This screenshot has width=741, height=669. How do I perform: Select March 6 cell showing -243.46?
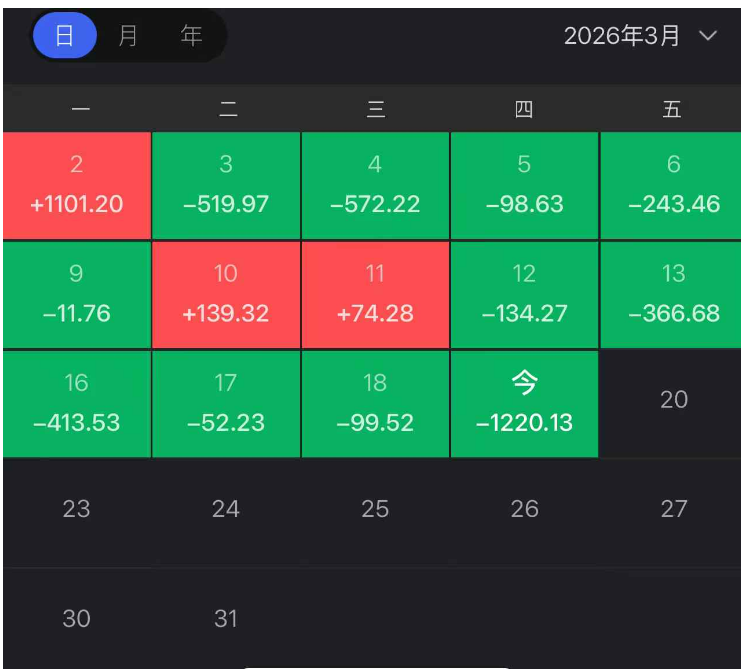[x=671, y=186]
